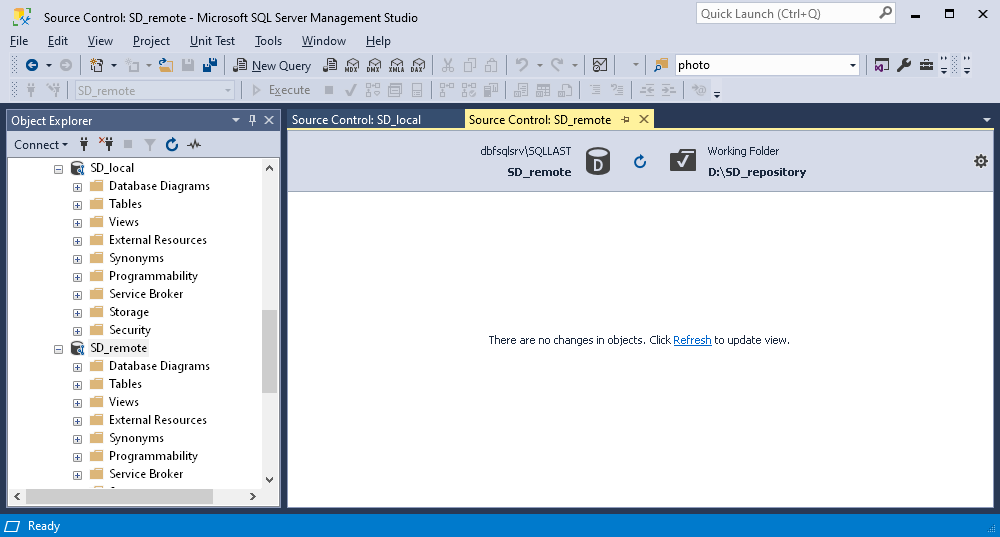
Task: Click the Object Explorer scroll down arrow
Action: point(269,480)
